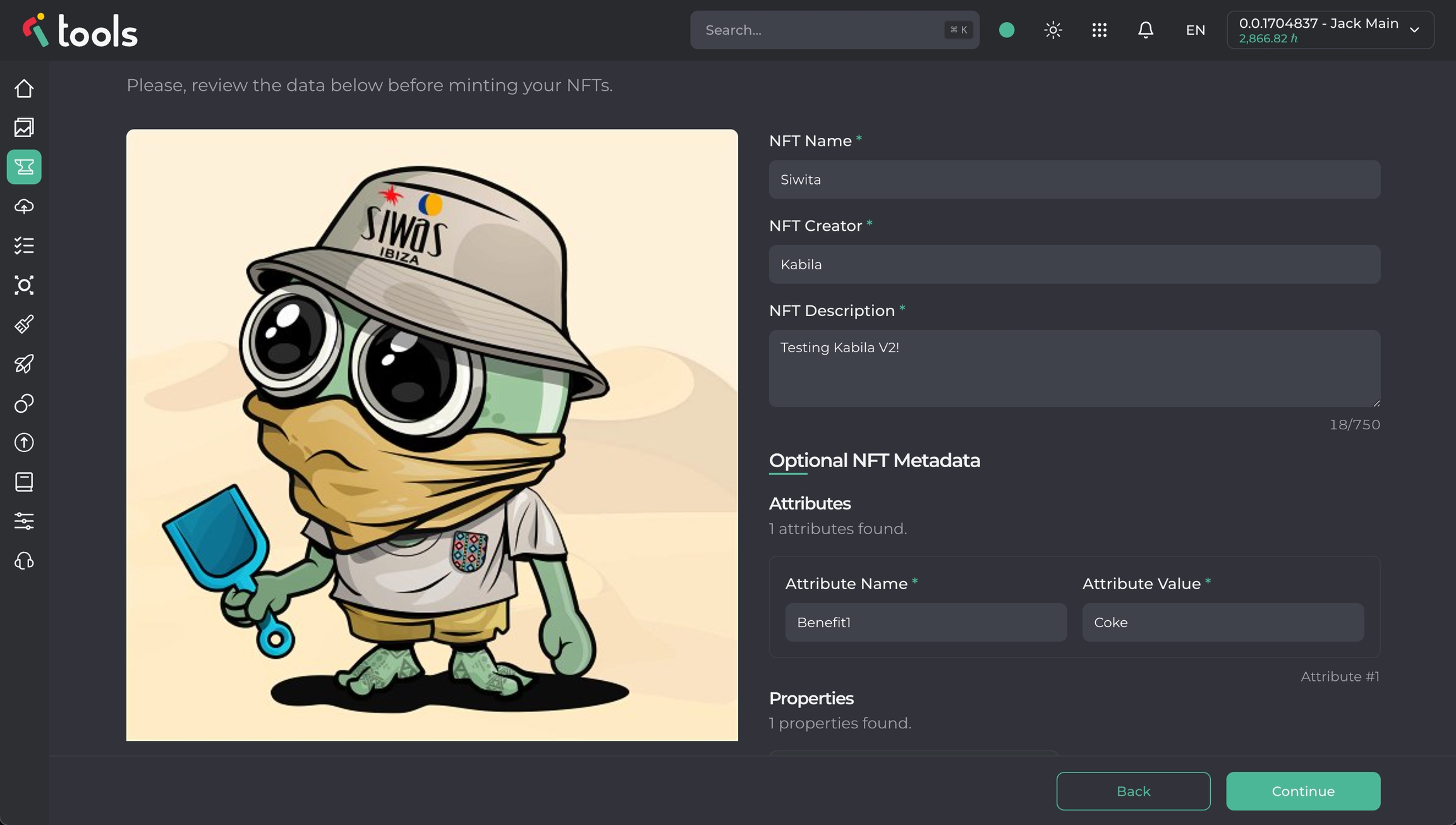
Task: Click the home icon in sidebar
Action: tap(24, 89)
